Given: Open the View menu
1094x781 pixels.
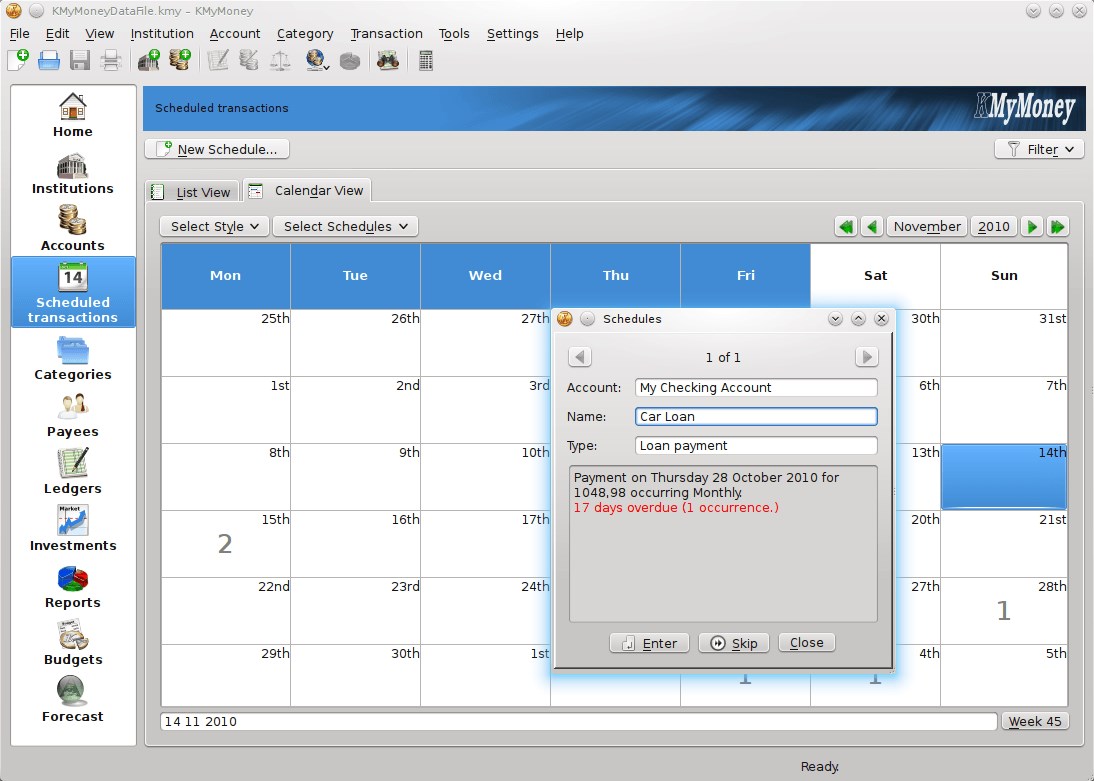Looking at the screenshot, I should click(100, 34).
